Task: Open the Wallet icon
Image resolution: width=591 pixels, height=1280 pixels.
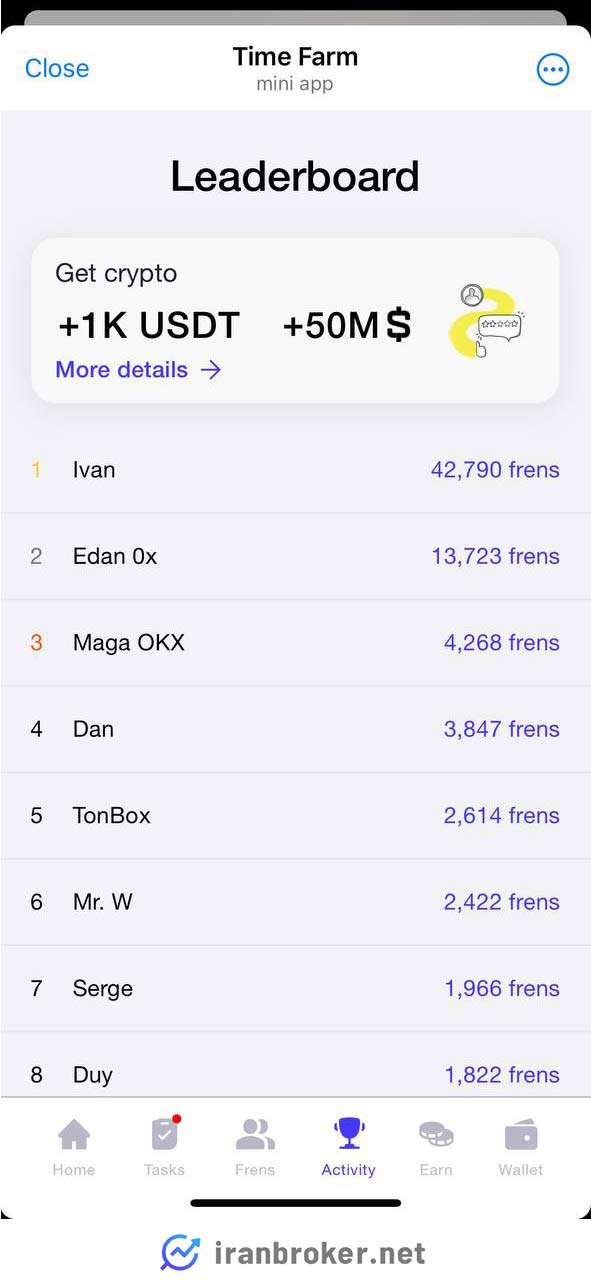Action: coord(521,1135)
